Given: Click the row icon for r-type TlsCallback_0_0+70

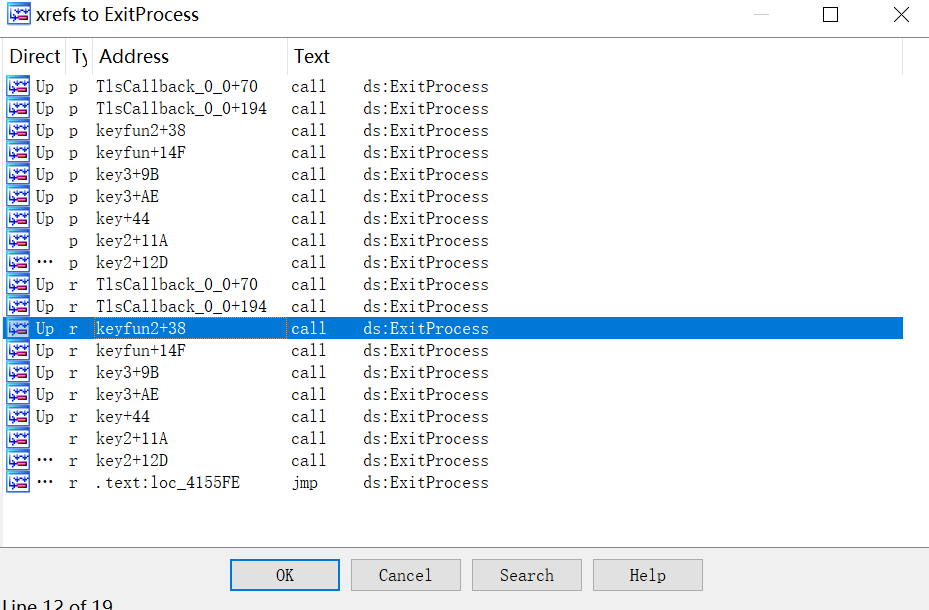Looking at the screenshot, I should tap(18, 284).
